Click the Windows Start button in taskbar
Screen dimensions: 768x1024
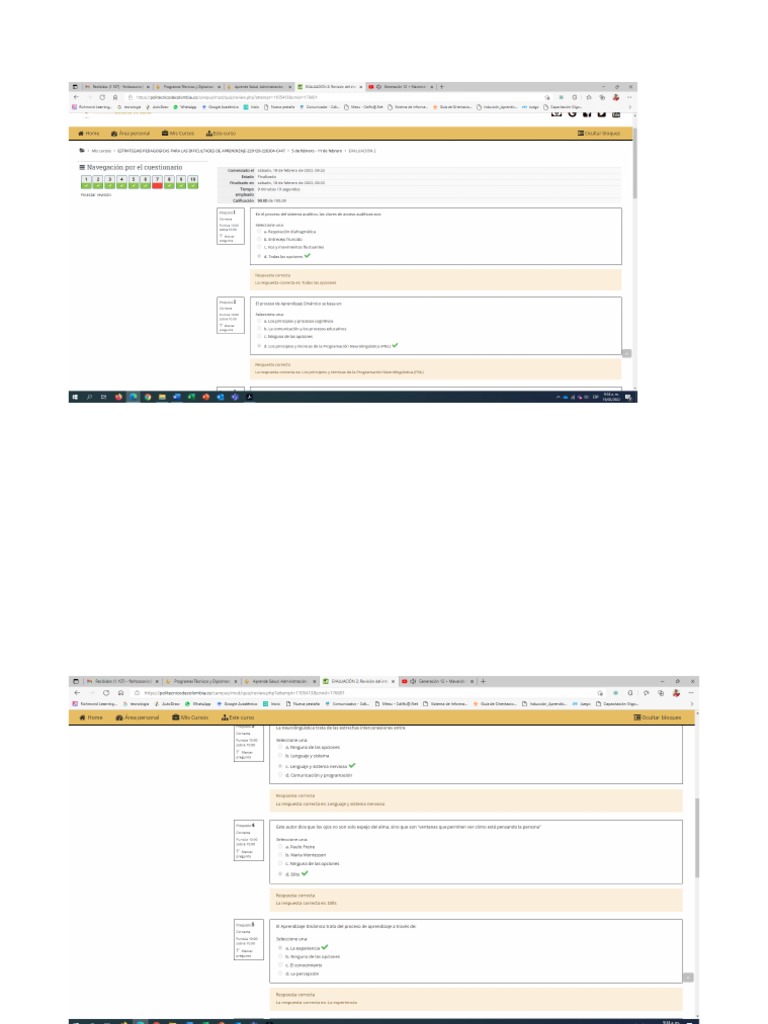point(75,396)
